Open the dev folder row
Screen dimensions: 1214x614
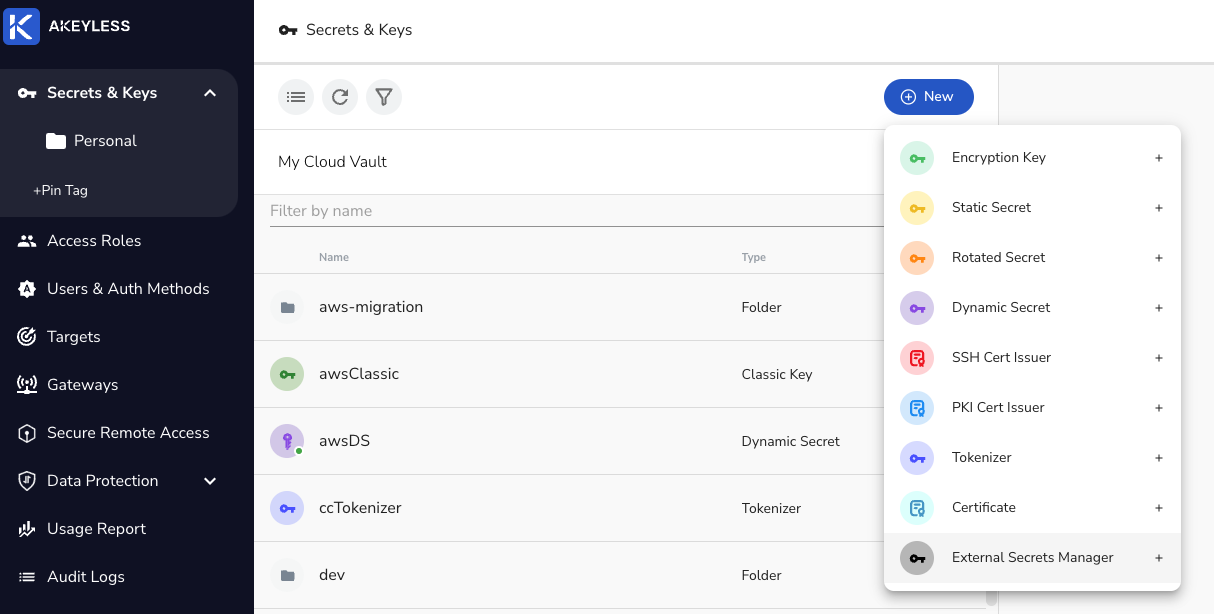coord(620,575)
